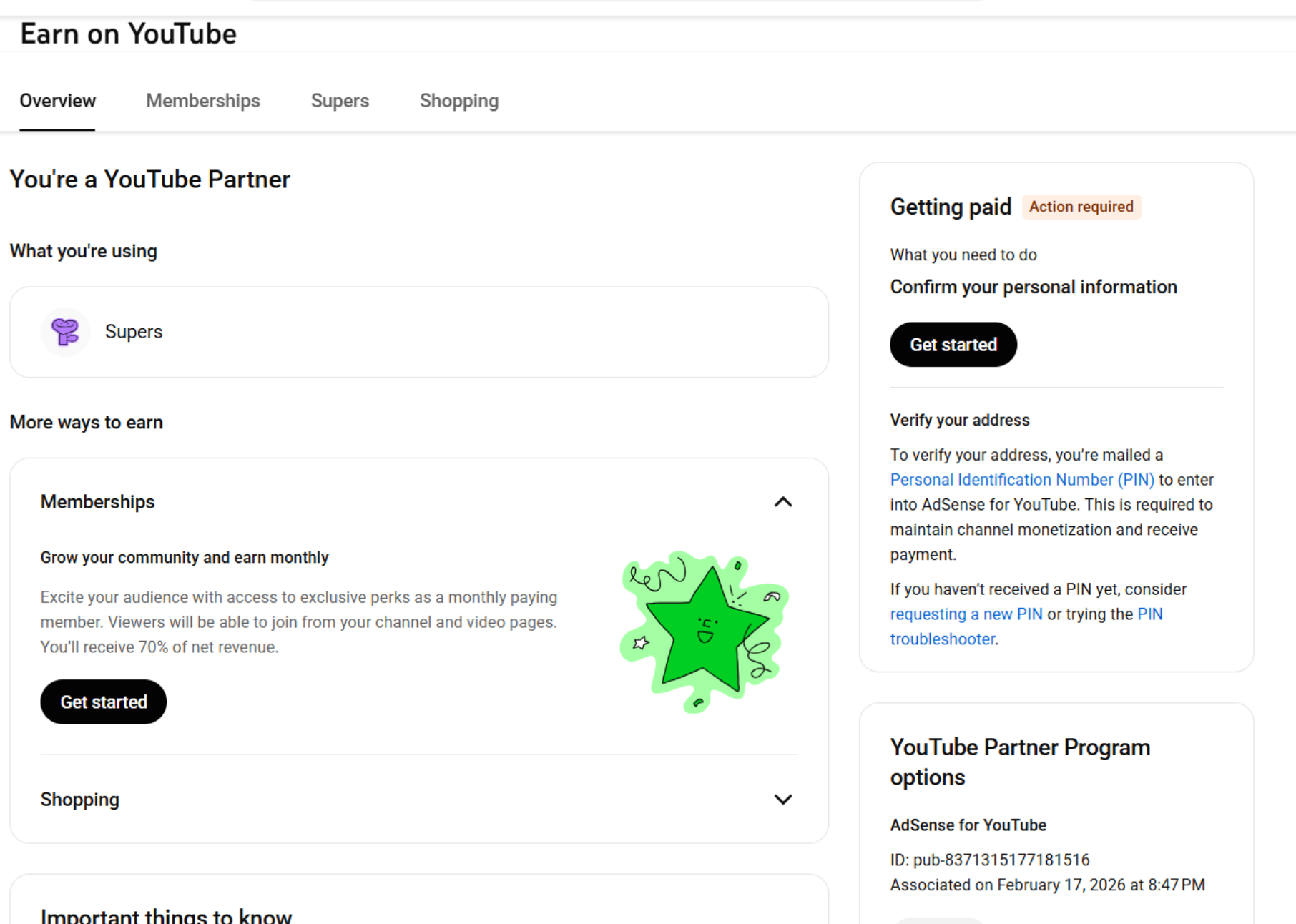Screen dimensions: 1296x924
Task: Click the AdSense publisher ID text
Action: [990, 860]
